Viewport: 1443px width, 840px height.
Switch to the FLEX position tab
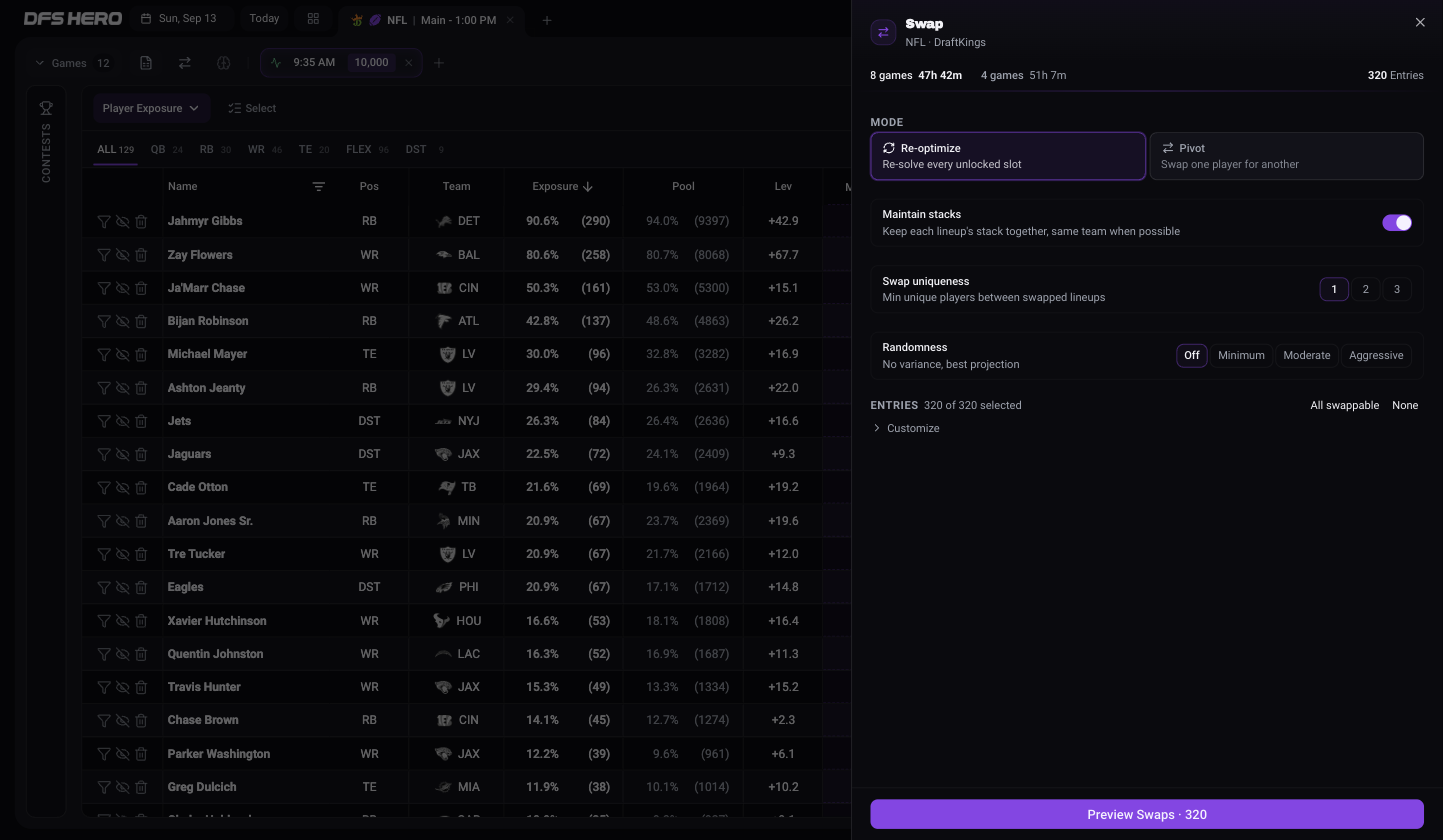[x=367, y=150]
